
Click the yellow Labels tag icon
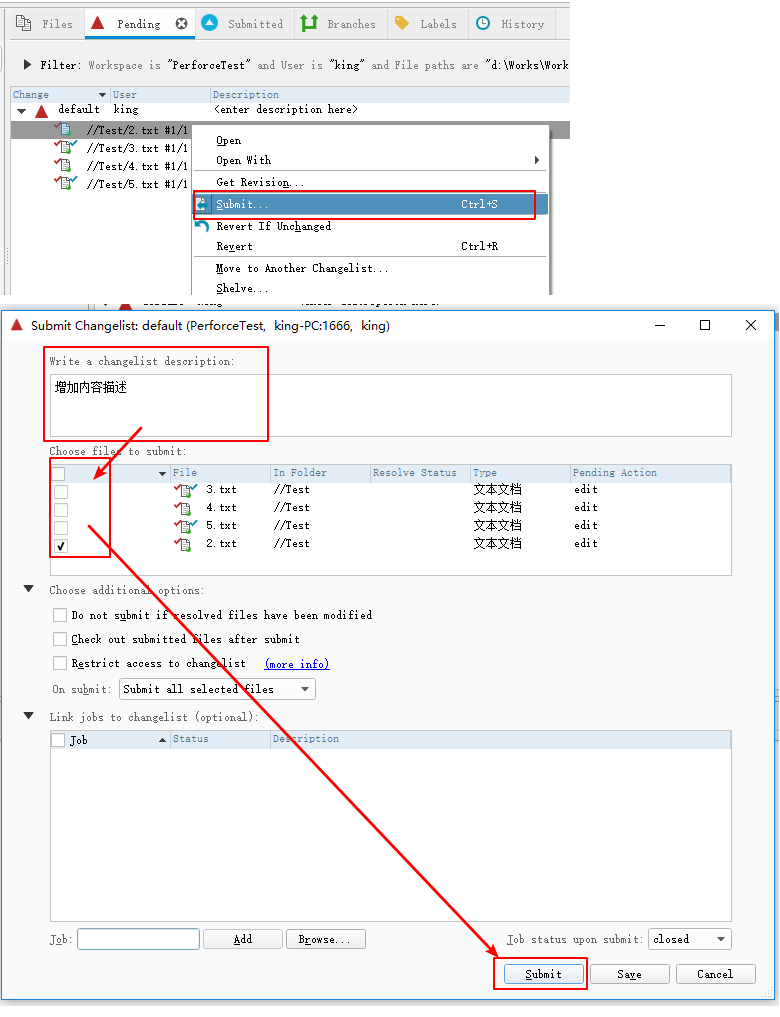click(x=401, y=23)
